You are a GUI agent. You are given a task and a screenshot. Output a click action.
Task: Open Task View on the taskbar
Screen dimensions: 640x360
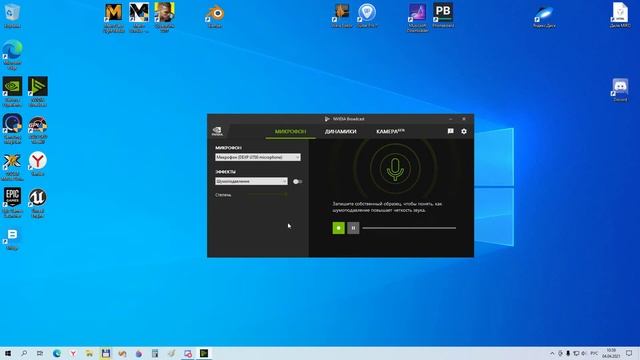(x=40, y=353)
